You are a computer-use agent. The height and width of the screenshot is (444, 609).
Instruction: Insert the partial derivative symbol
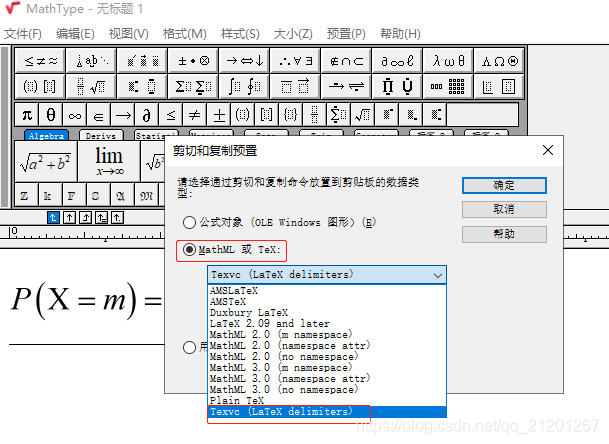(x=146, y=115)
